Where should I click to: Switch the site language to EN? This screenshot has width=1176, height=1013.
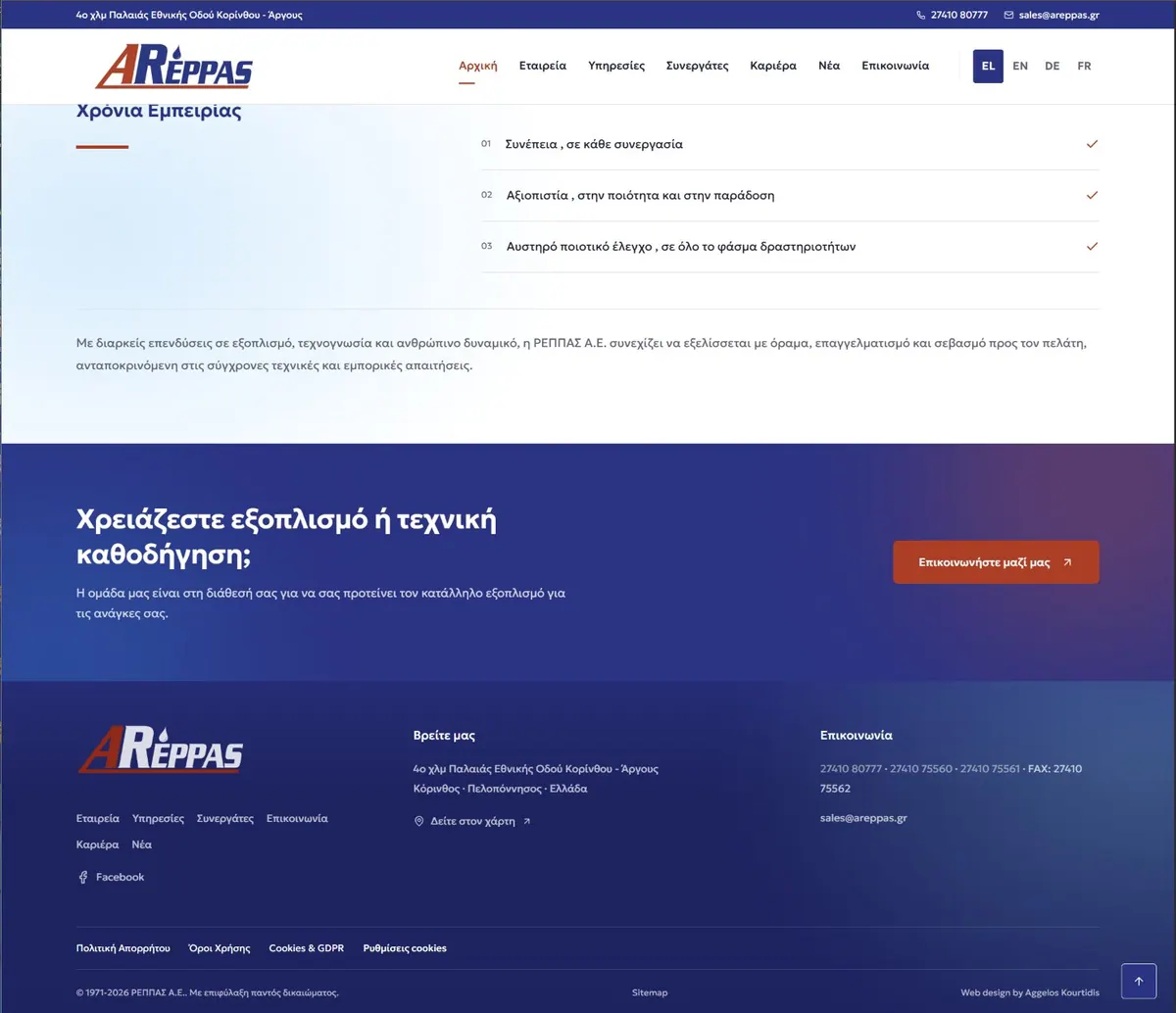tap(1020, 66)
